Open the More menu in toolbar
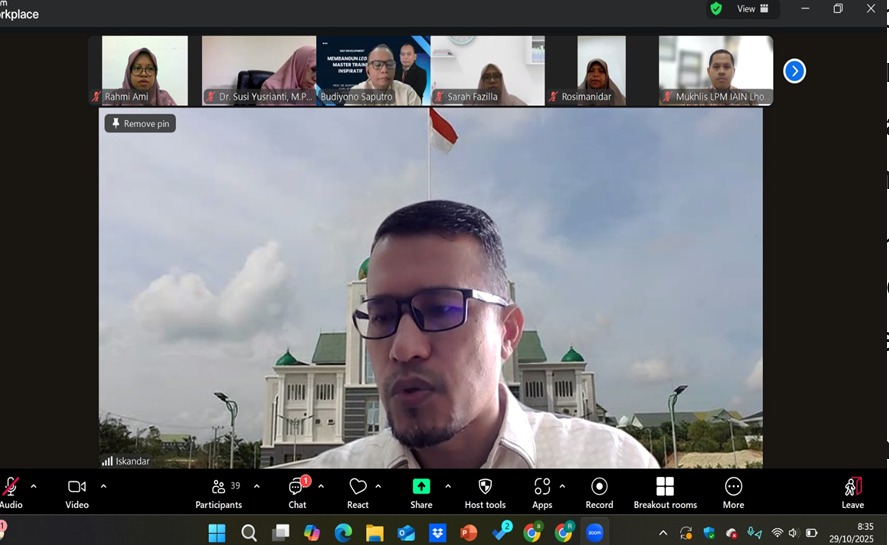This screenshot has height=545, width=889. click(733, 492)
